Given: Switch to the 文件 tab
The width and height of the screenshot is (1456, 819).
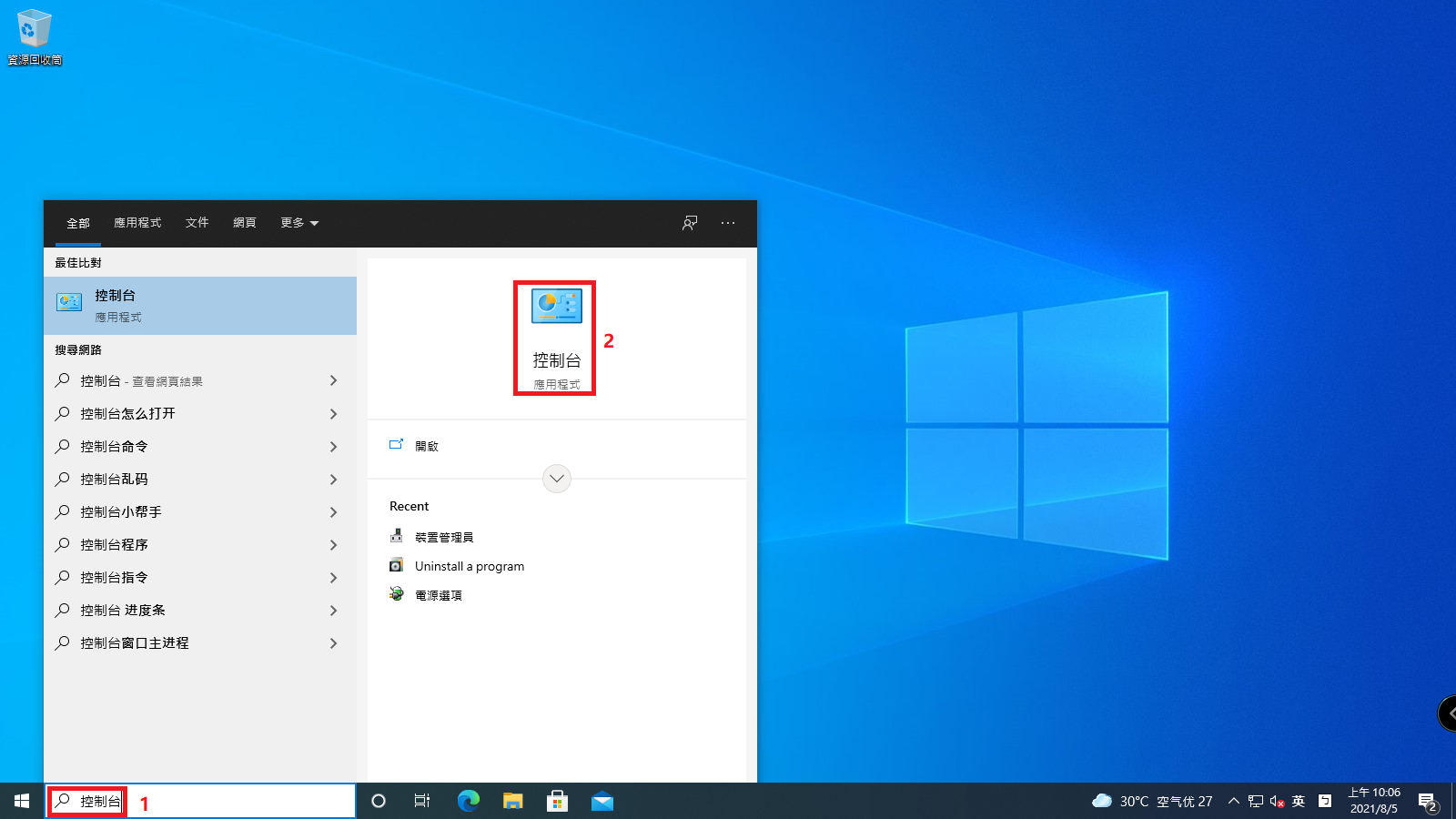Looking at the screenshot, I should point(197,223).
